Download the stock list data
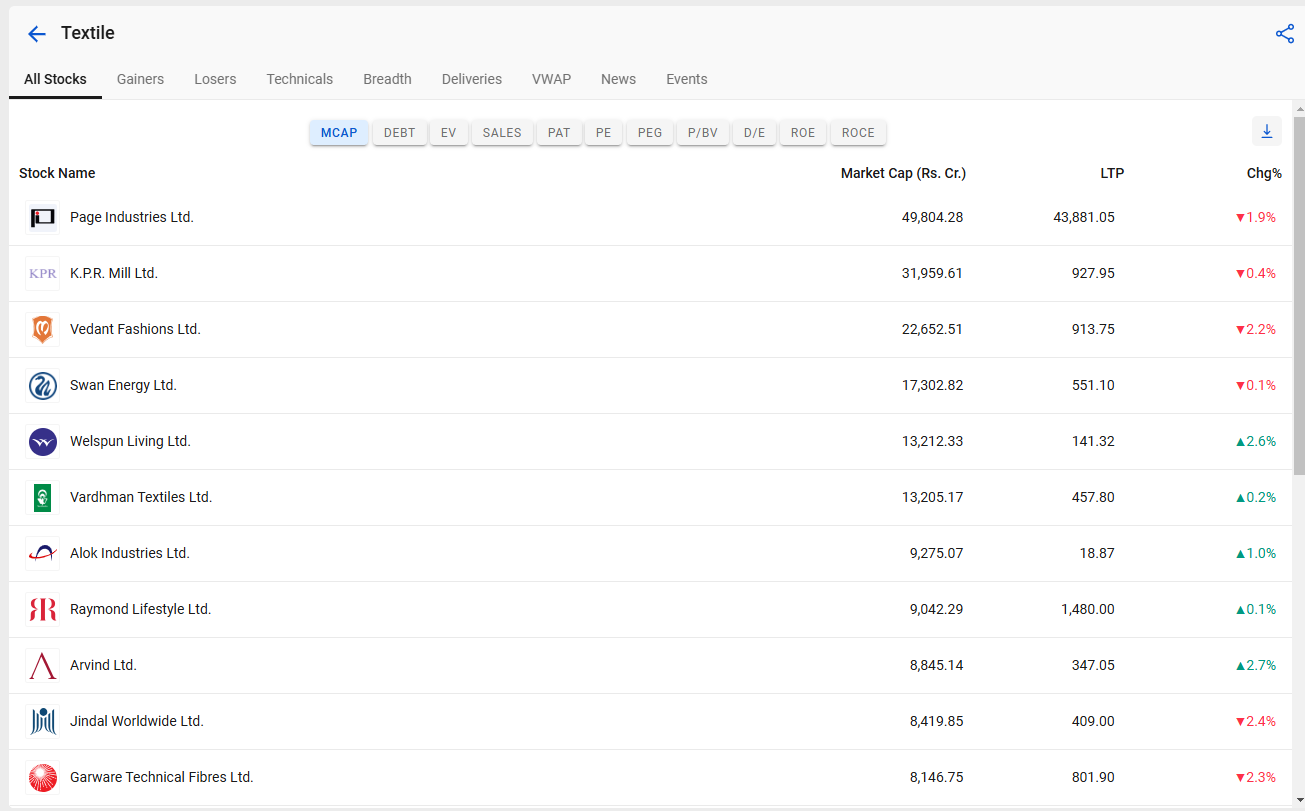This screenshot has height=811, width=1305. pyautogui.click(x=1266, y=131)
